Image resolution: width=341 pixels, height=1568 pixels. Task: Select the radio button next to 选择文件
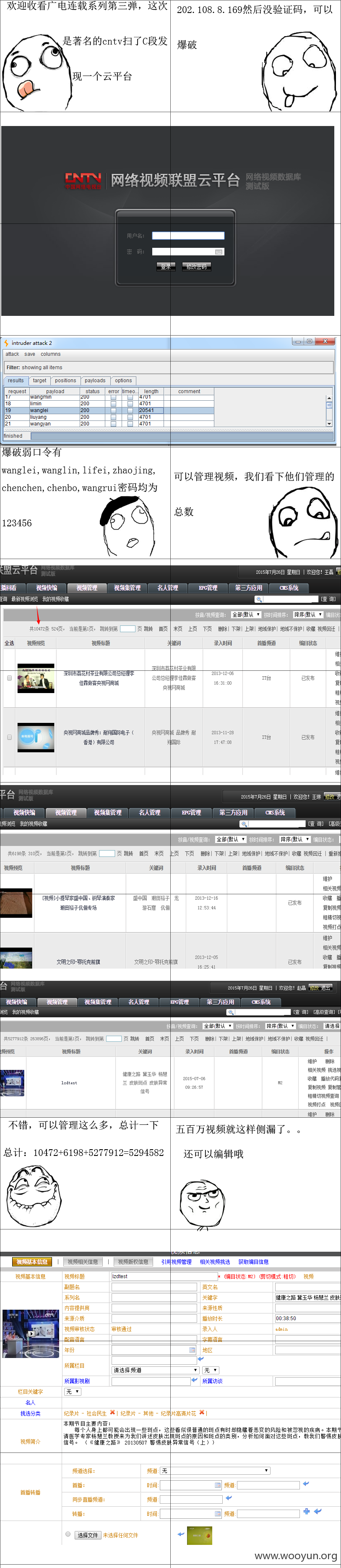click(68, 1534)
